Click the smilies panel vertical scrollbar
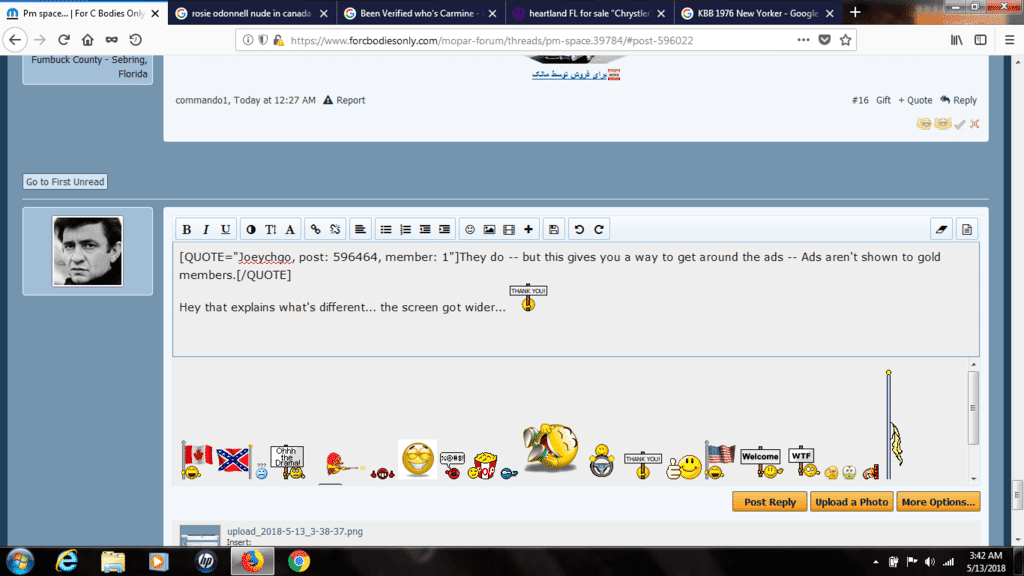The image size is (1024, 576). pos(973,408)
